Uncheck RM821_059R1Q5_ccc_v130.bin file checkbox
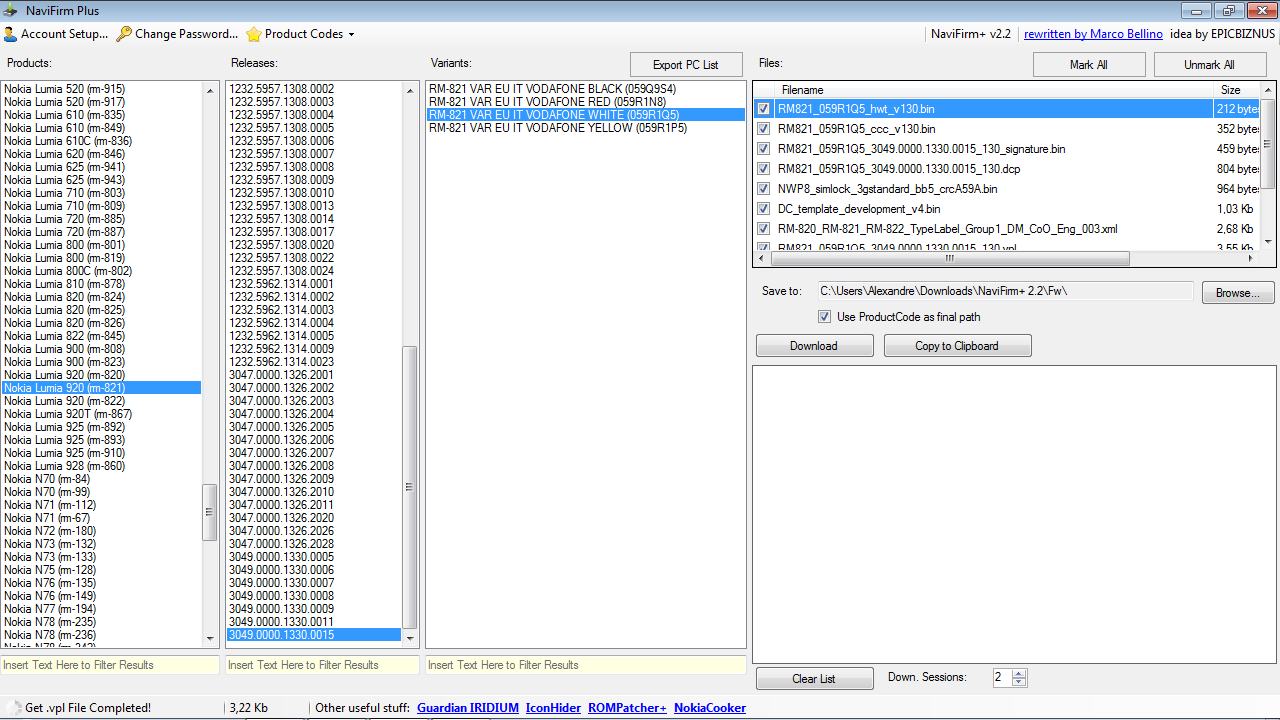Image resolution: width=1280 pixels, height=720 pixels. coord(764,129)
